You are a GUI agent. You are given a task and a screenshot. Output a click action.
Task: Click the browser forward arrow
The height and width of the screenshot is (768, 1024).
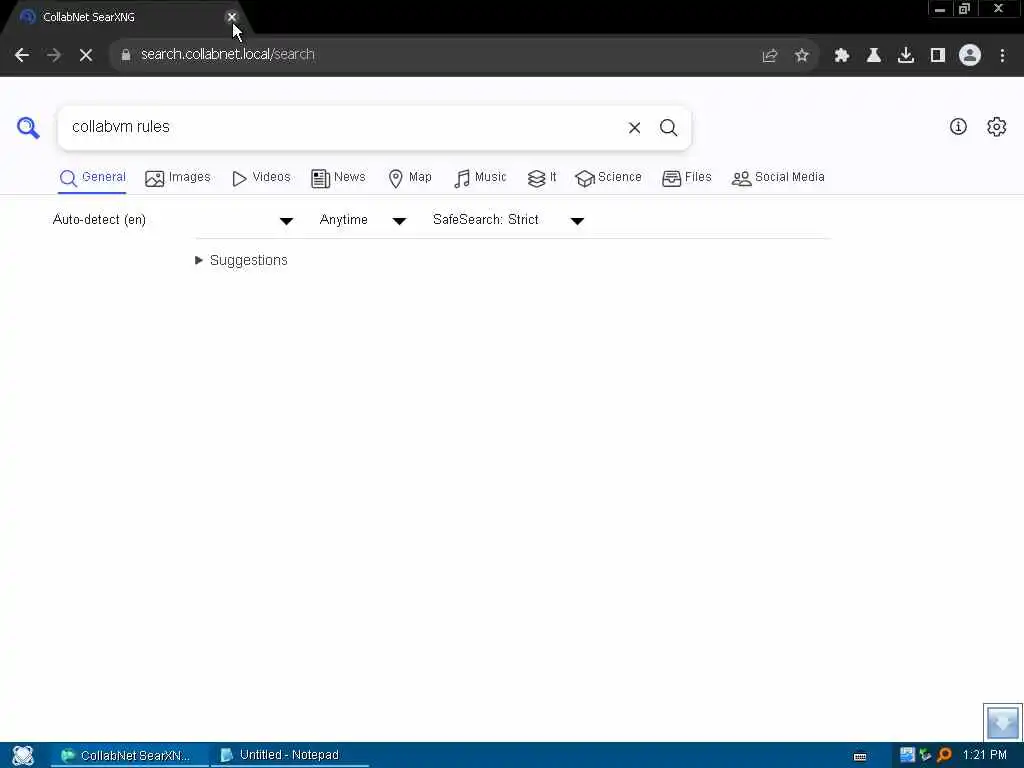click(x=54, y=55)
